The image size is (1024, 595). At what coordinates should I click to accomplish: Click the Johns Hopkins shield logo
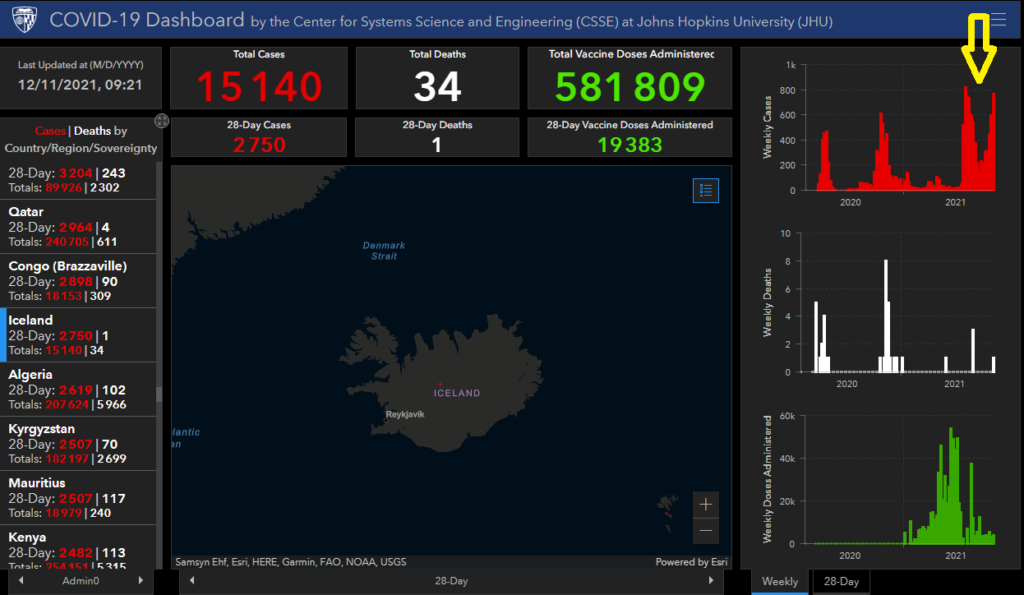[25, 20]
